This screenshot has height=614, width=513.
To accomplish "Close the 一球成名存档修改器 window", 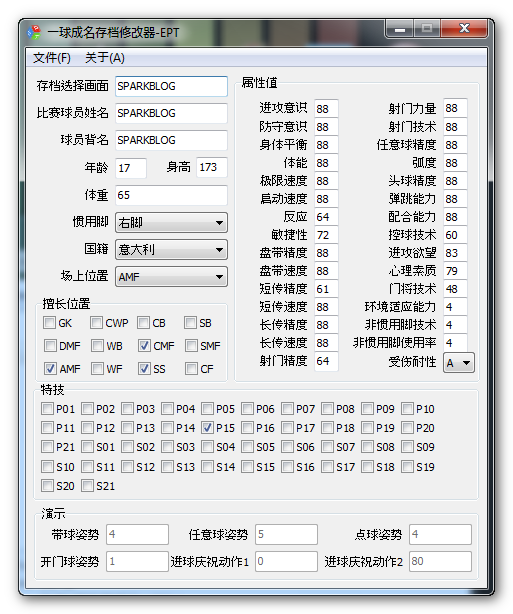I will (464, 29).
